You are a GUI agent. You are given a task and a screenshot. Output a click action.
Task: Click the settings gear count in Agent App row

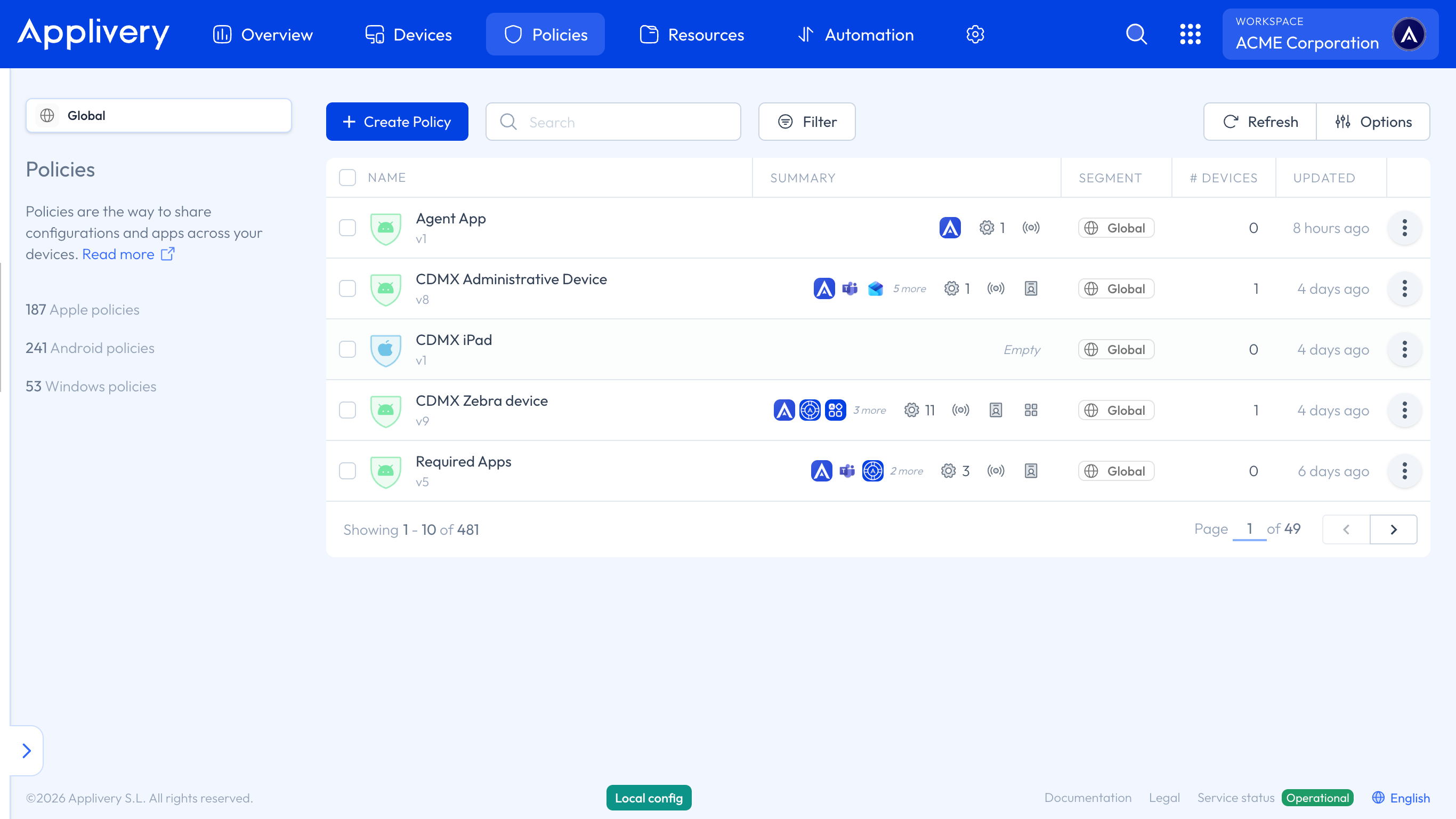(x=992, y=228)
